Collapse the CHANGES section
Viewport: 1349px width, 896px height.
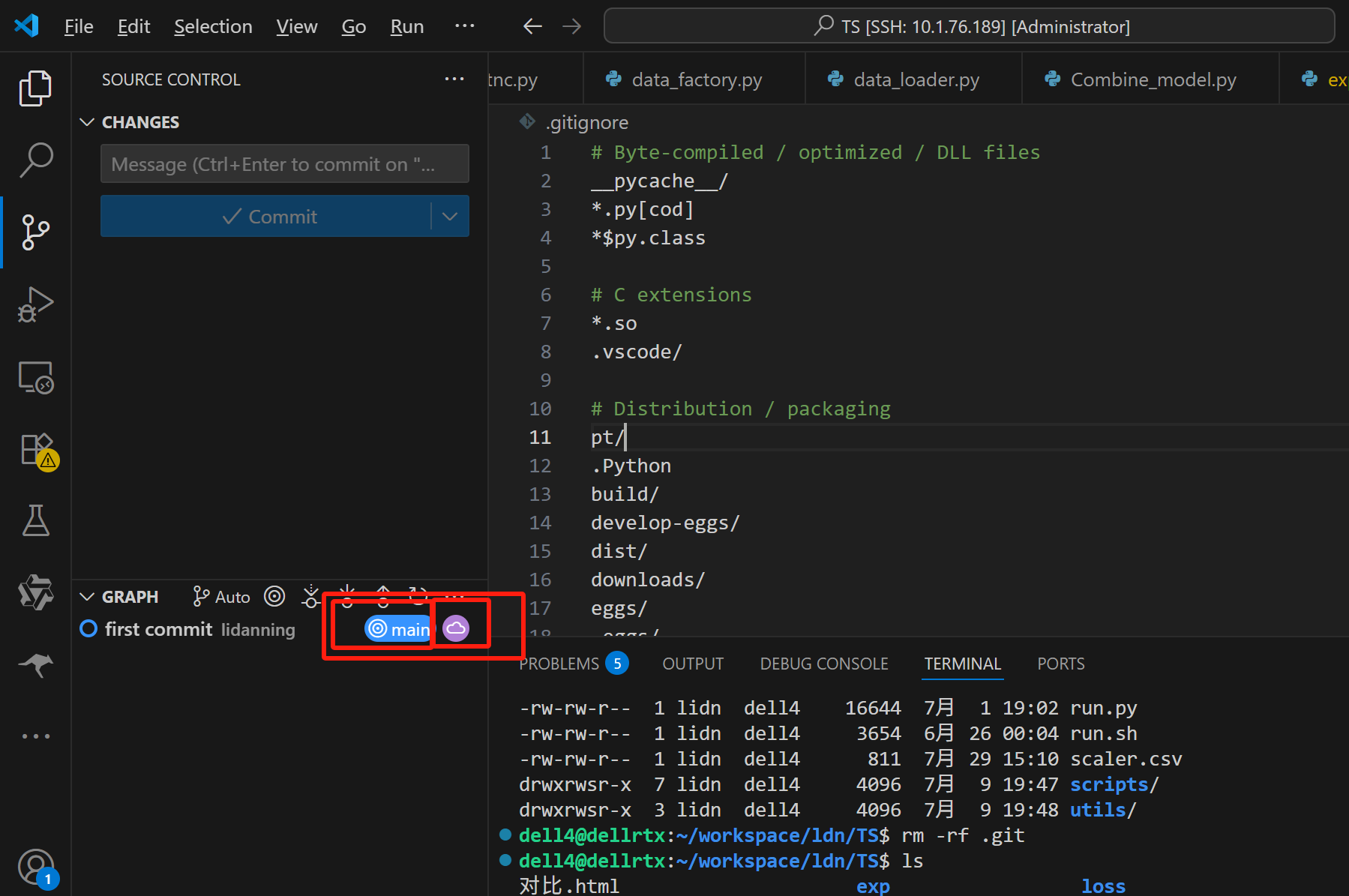point(87,122)
